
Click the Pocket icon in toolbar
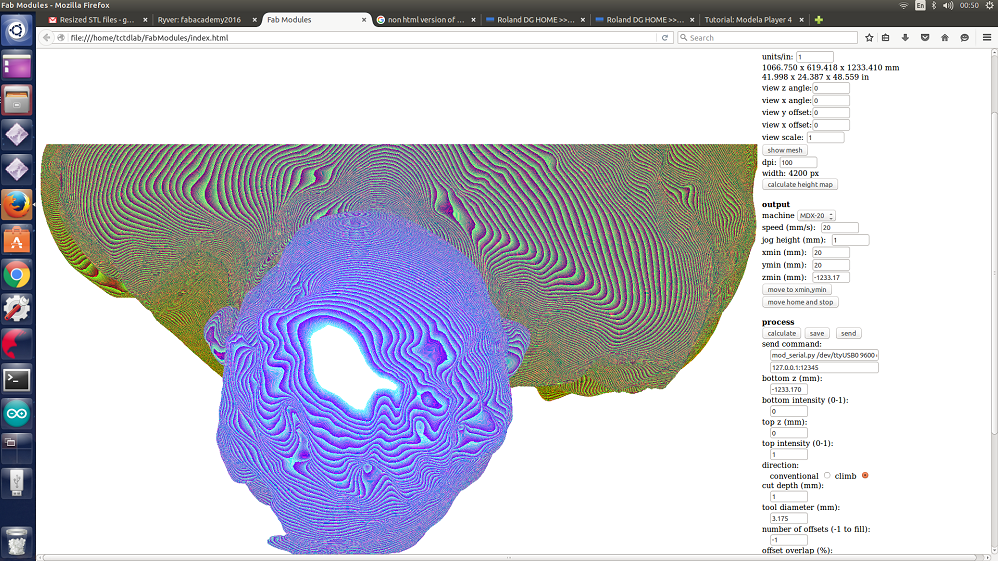click(x=925, y=38)
